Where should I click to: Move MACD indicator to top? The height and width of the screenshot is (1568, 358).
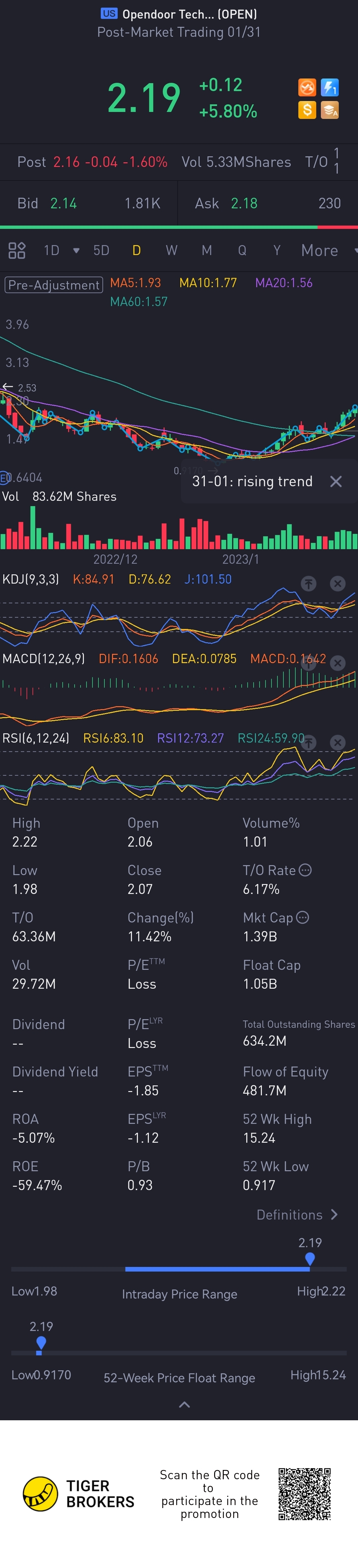coord(309,663)
